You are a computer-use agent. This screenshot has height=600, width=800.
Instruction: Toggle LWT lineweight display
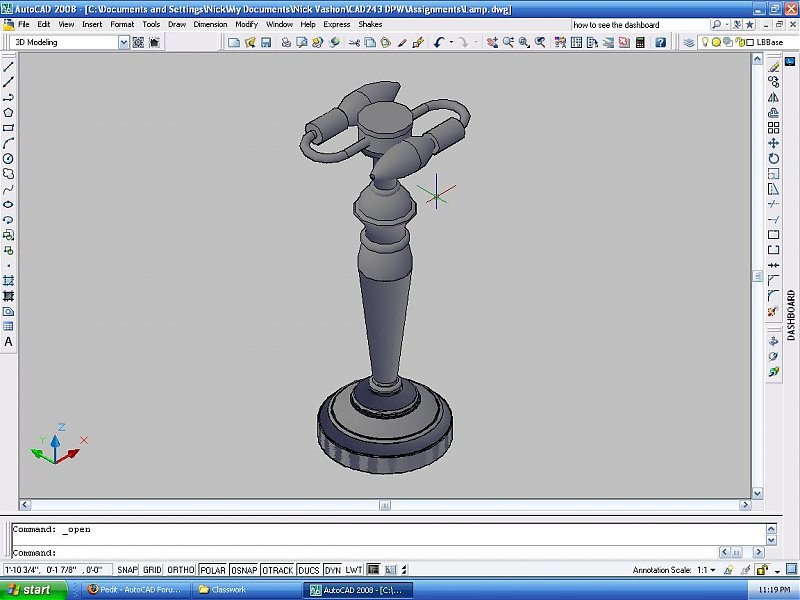pyautogui.click(x=354, y=570)
